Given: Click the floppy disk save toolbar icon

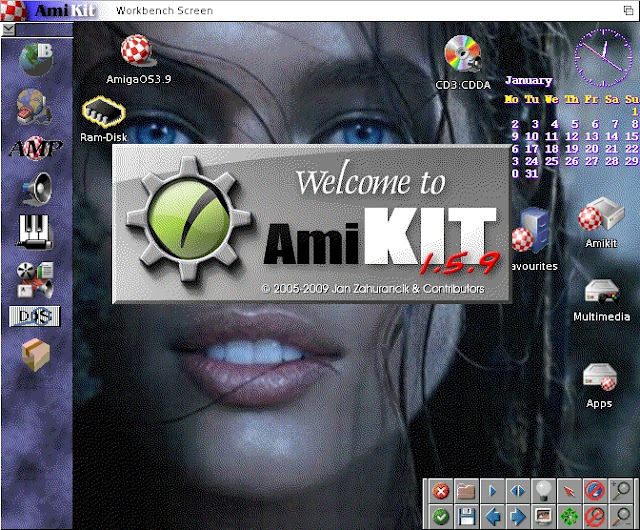Looking at the screenshot, I should coord(466,517).
